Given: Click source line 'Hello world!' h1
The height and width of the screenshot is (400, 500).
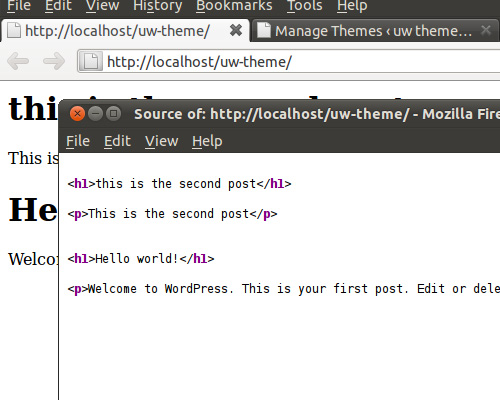Looking at the screenshot, I should pyautogui.click(x=141, y=259).
